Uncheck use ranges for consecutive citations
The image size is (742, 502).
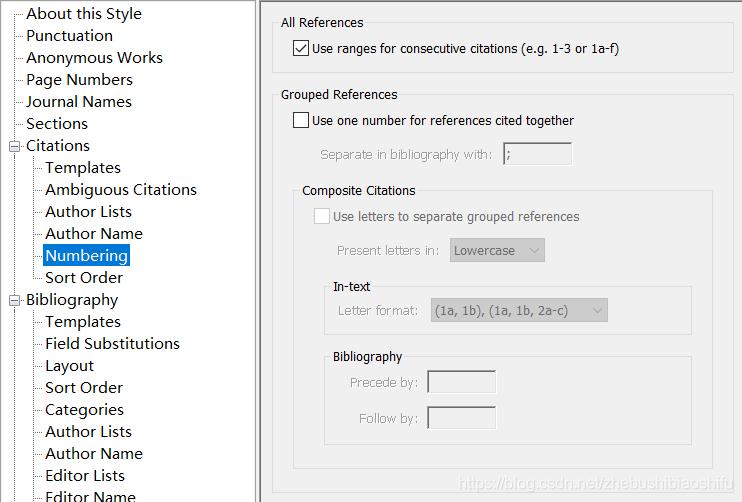click(301, 48)
